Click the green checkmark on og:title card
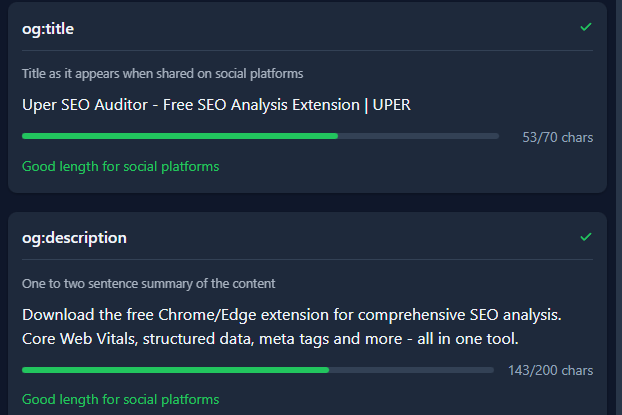 pos(586,27)
